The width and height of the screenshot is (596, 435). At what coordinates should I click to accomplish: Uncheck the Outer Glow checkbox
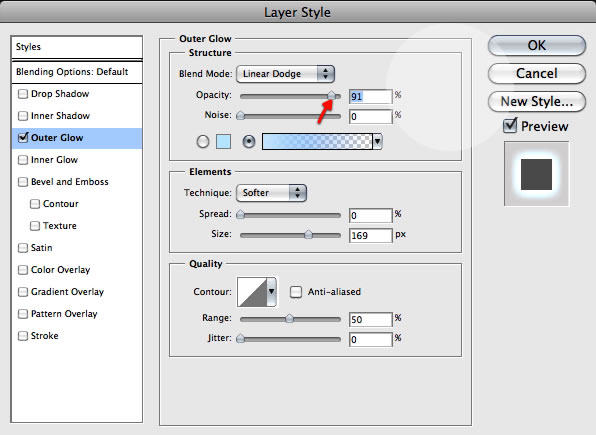[x=23, y=137]
